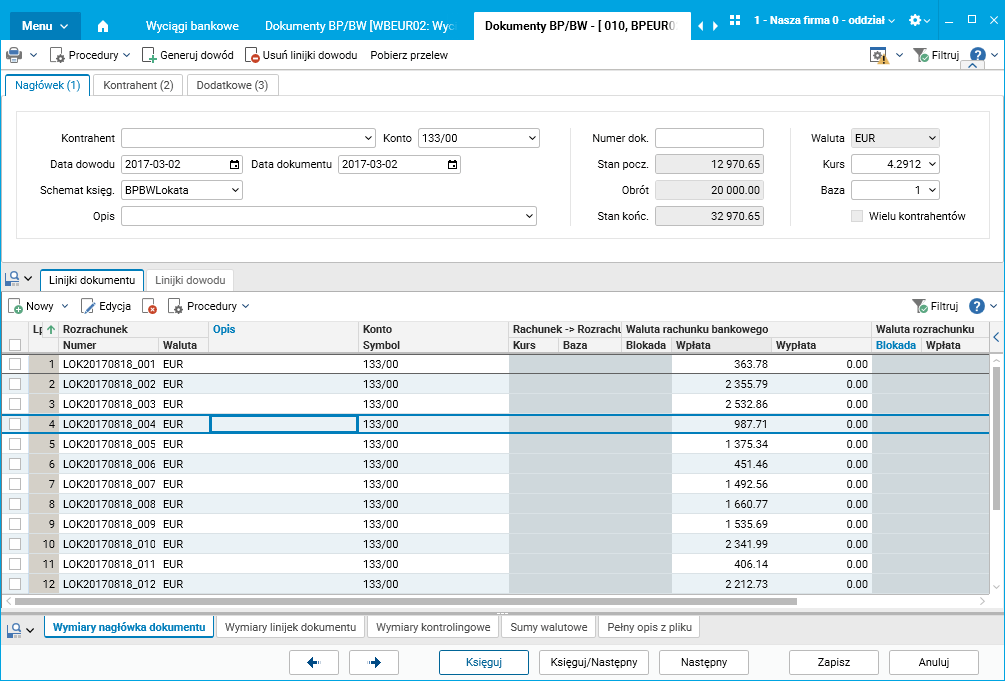Switch to the Kontrahent (2) tab
The height and width of the screenshot is (681, 1005).
(x=138, y=86)
